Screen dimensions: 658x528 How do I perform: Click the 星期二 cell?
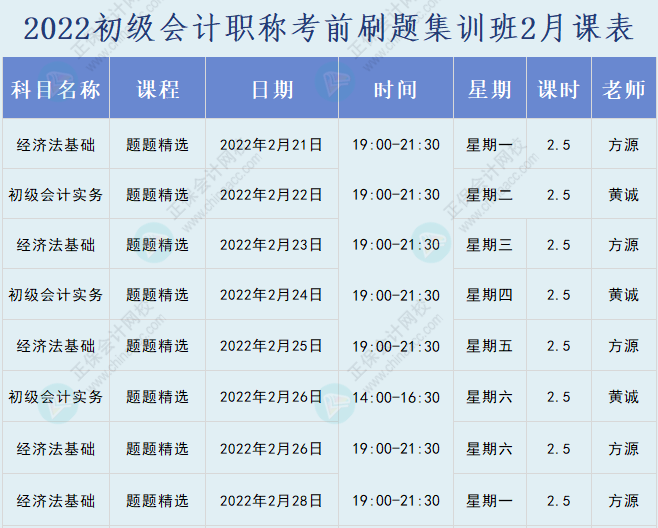click(x=489, y=195)
